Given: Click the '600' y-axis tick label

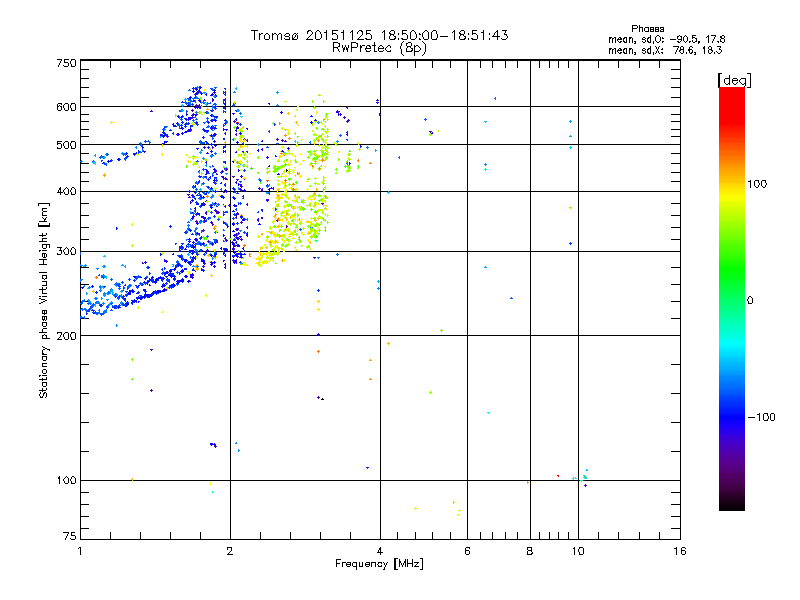Looking at the screenshot, I should 67,107.
